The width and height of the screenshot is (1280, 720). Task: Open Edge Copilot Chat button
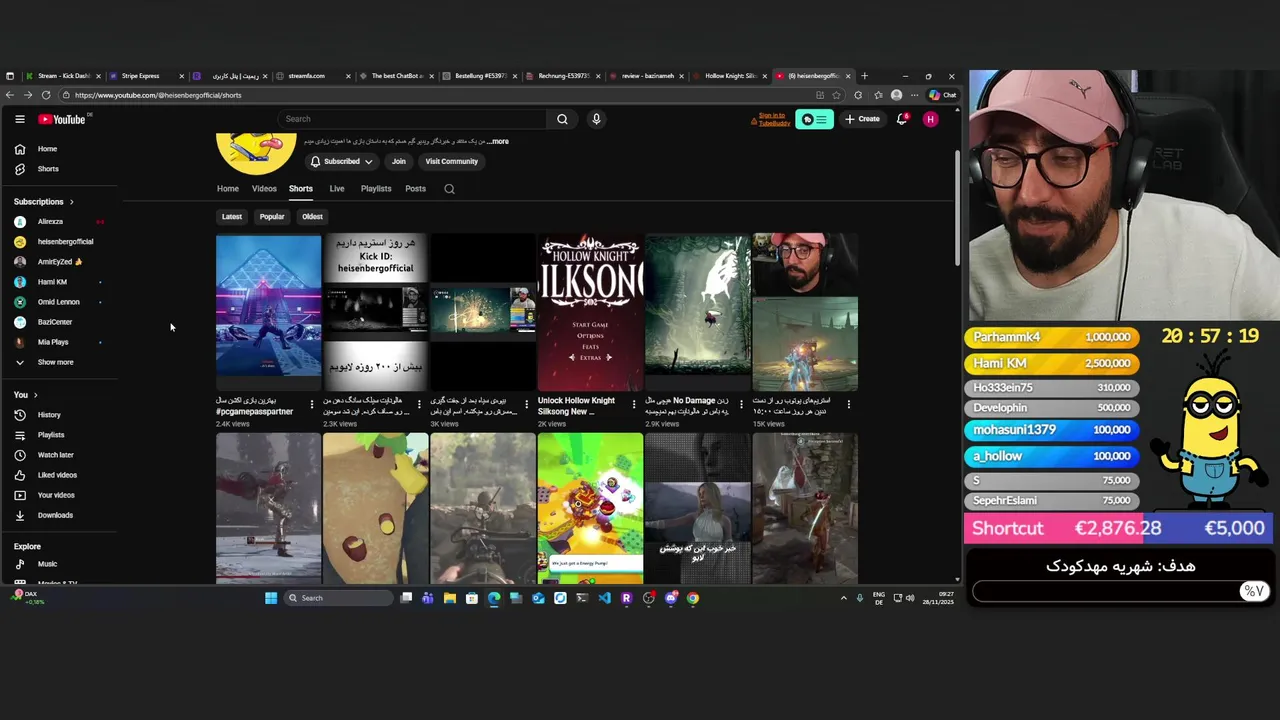(x=943, y=95)
